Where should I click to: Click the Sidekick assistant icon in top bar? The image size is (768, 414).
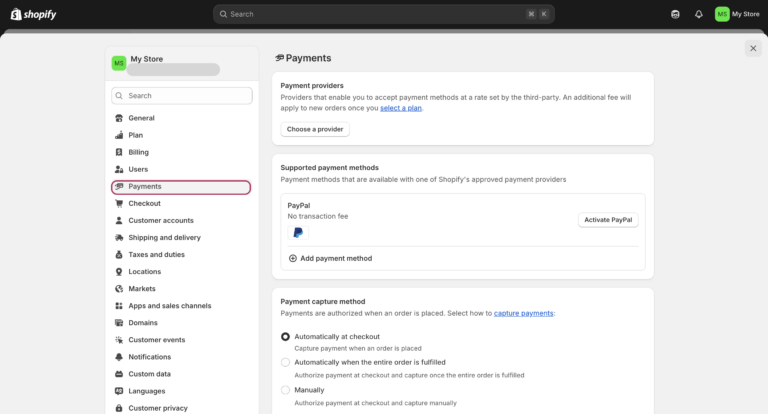point(675,14)
